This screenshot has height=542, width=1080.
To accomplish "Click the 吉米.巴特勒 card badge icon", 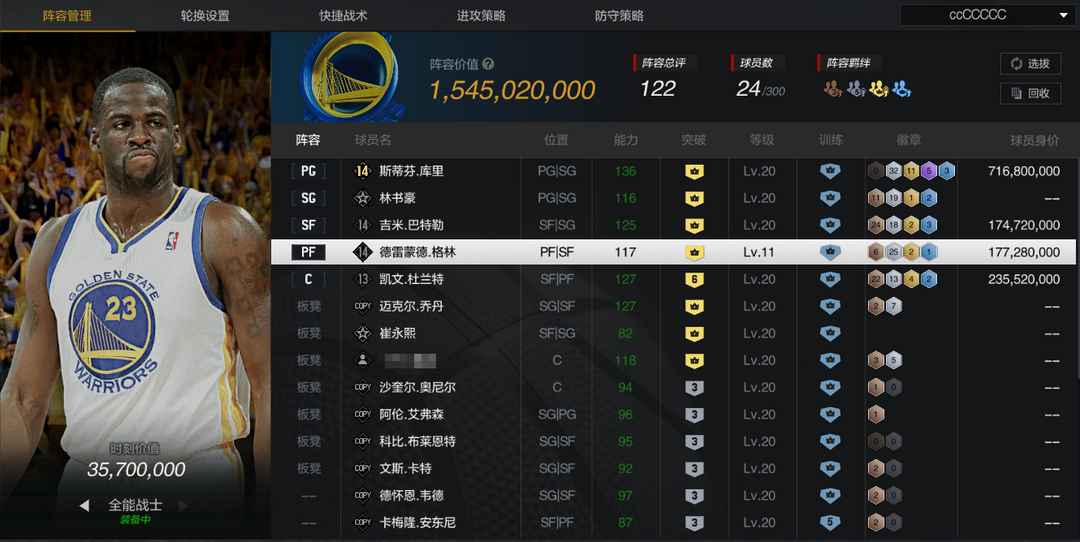I will pyautogui.click(x=362, y=225).
